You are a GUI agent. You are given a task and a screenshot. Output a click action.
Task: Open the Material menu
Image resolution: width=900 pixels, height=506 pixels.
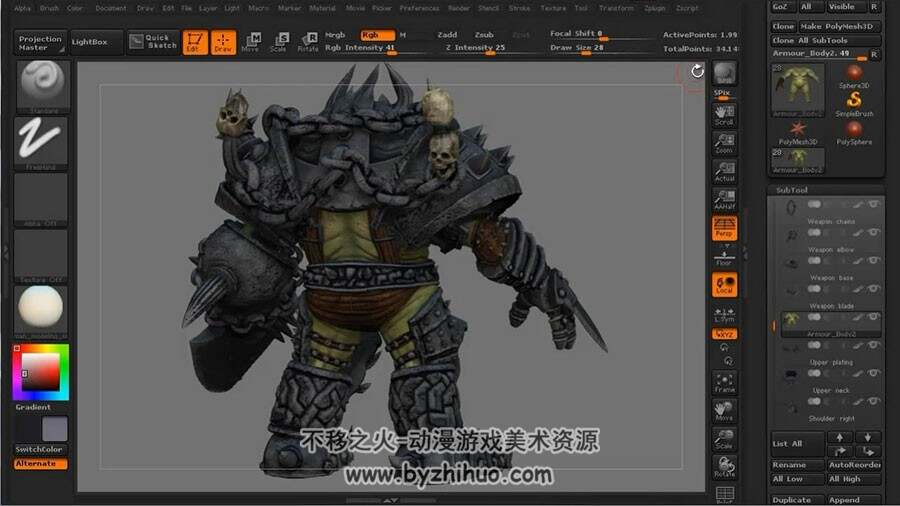tap(322, 9)
